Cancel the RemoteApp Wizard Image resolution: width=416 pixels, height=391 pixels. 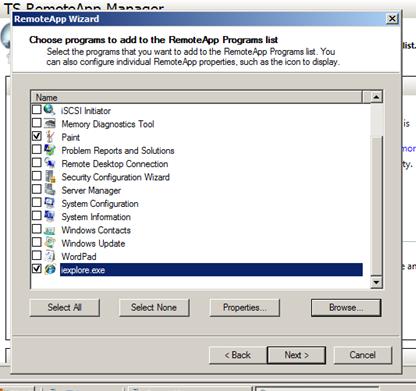click(363, 355)
